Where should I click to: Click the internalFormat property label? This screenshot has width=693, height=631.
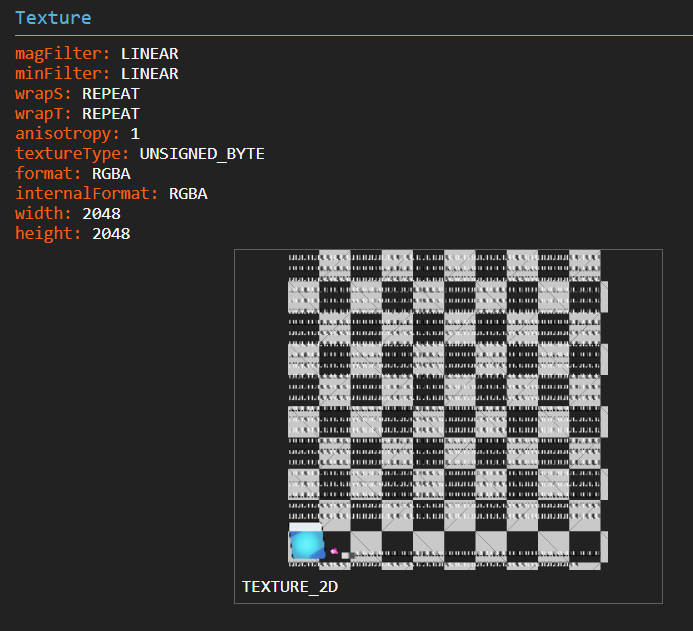(x=87, y=194)
